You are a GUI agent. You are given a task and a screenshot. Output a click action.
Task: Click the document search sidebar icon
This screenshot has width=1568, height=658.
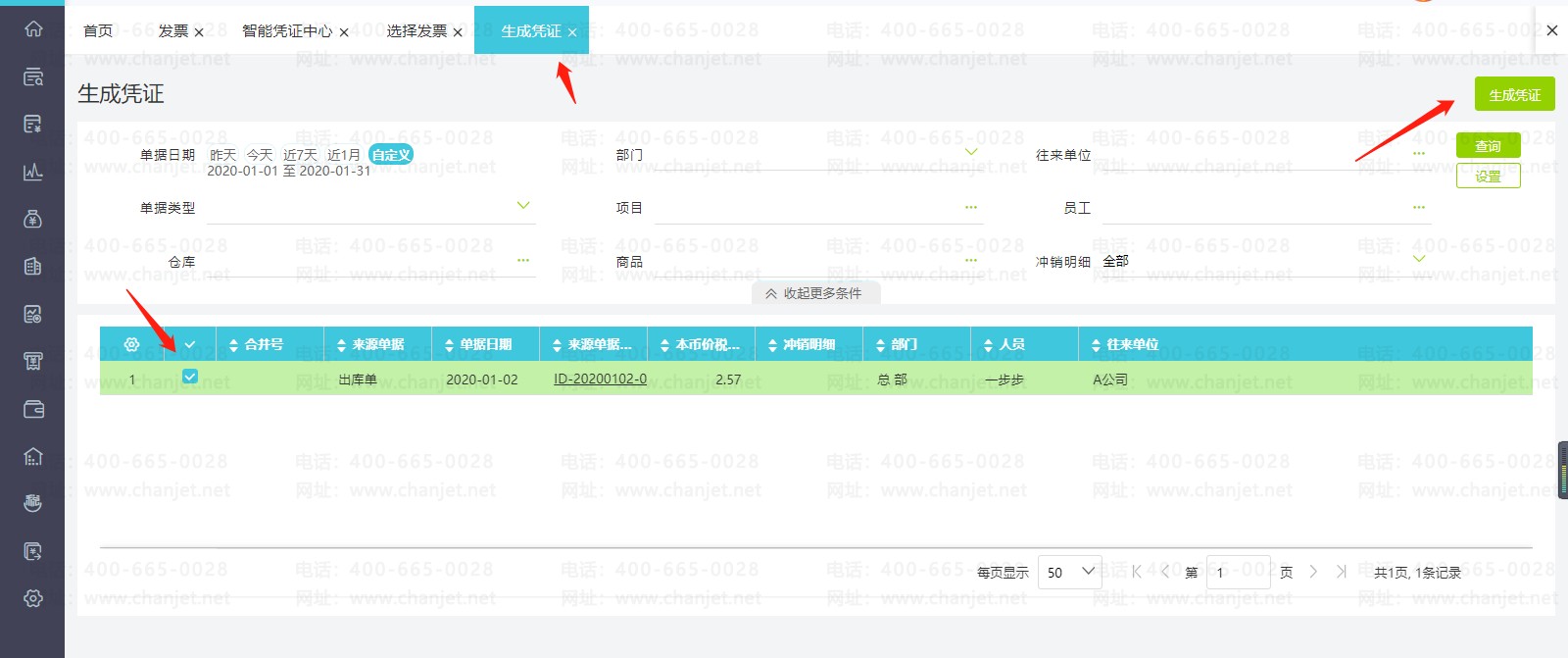pos(33,76)
